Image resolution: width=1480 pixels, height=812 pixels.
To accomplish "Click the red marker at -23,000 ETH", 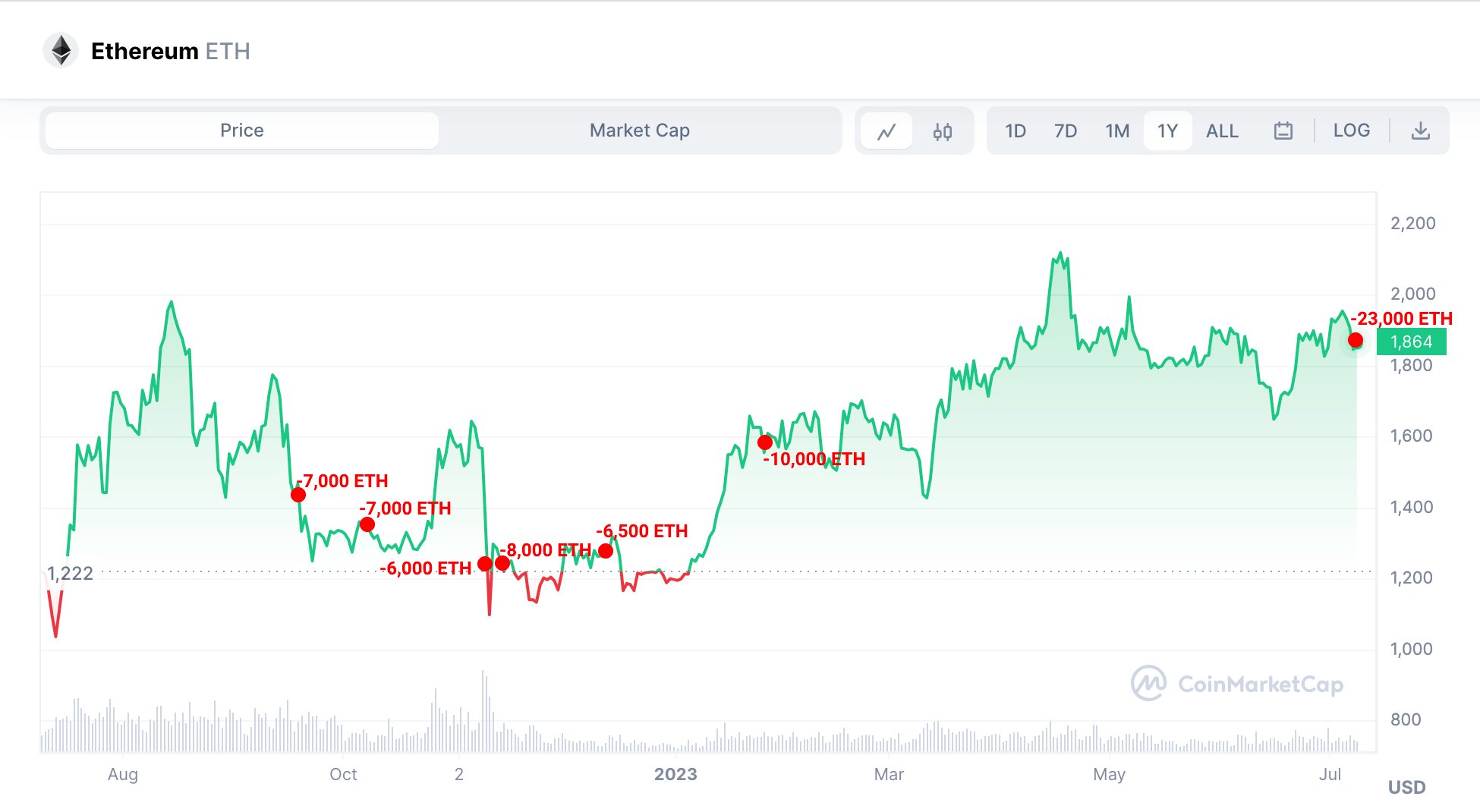I will [1356, 340].
